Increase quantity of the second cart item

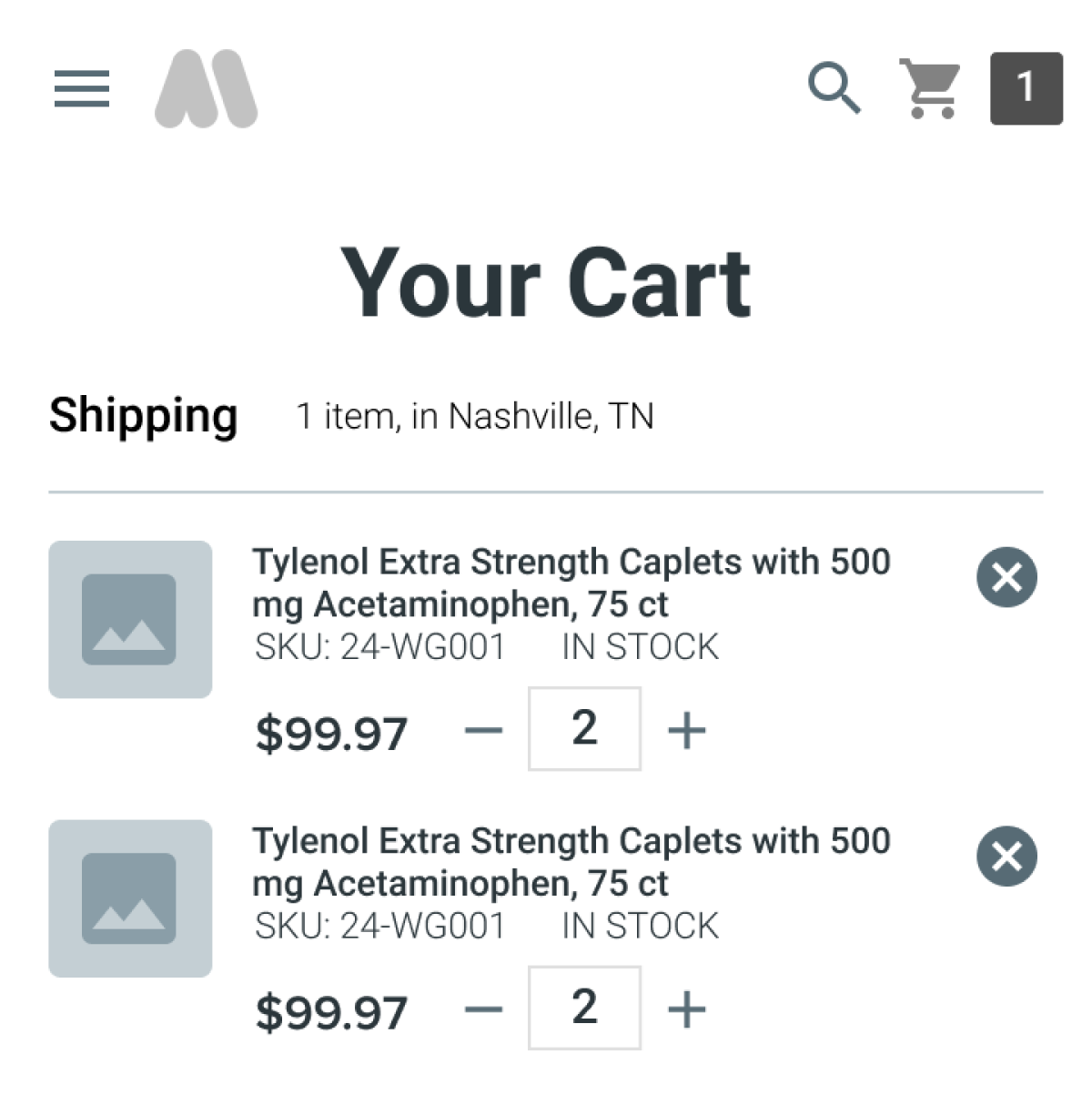pyautogui.click(x=687, y=1009)
